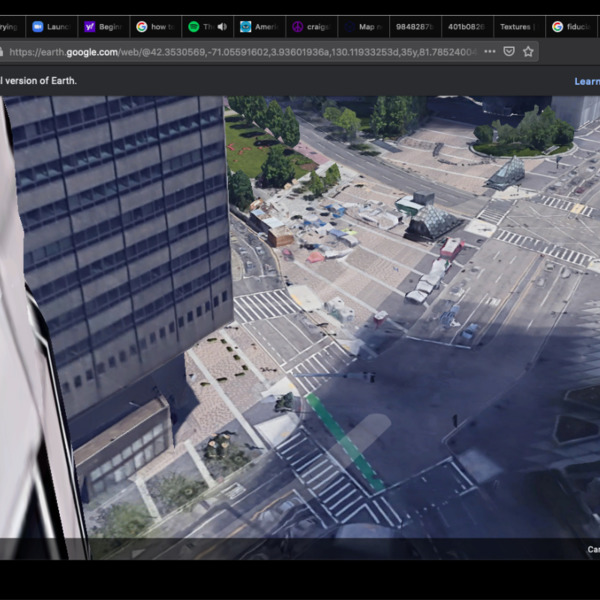Select the 401b0826 tab
Image resolution: width=600 pixels, height=600 pixels.
(x=465, y=27)
